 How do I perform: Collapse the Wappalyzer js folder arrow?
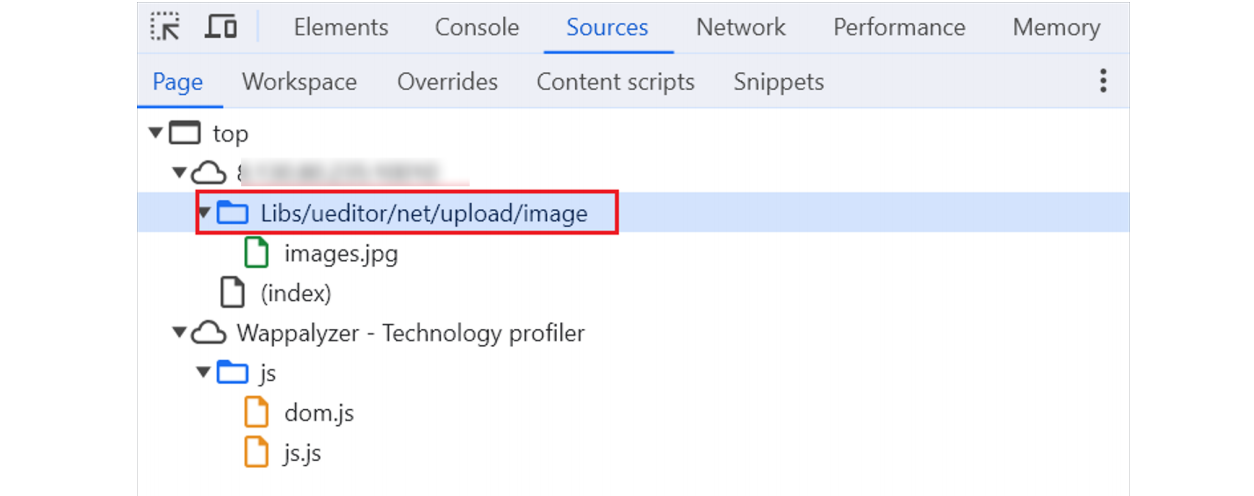(x=204, y=373)
